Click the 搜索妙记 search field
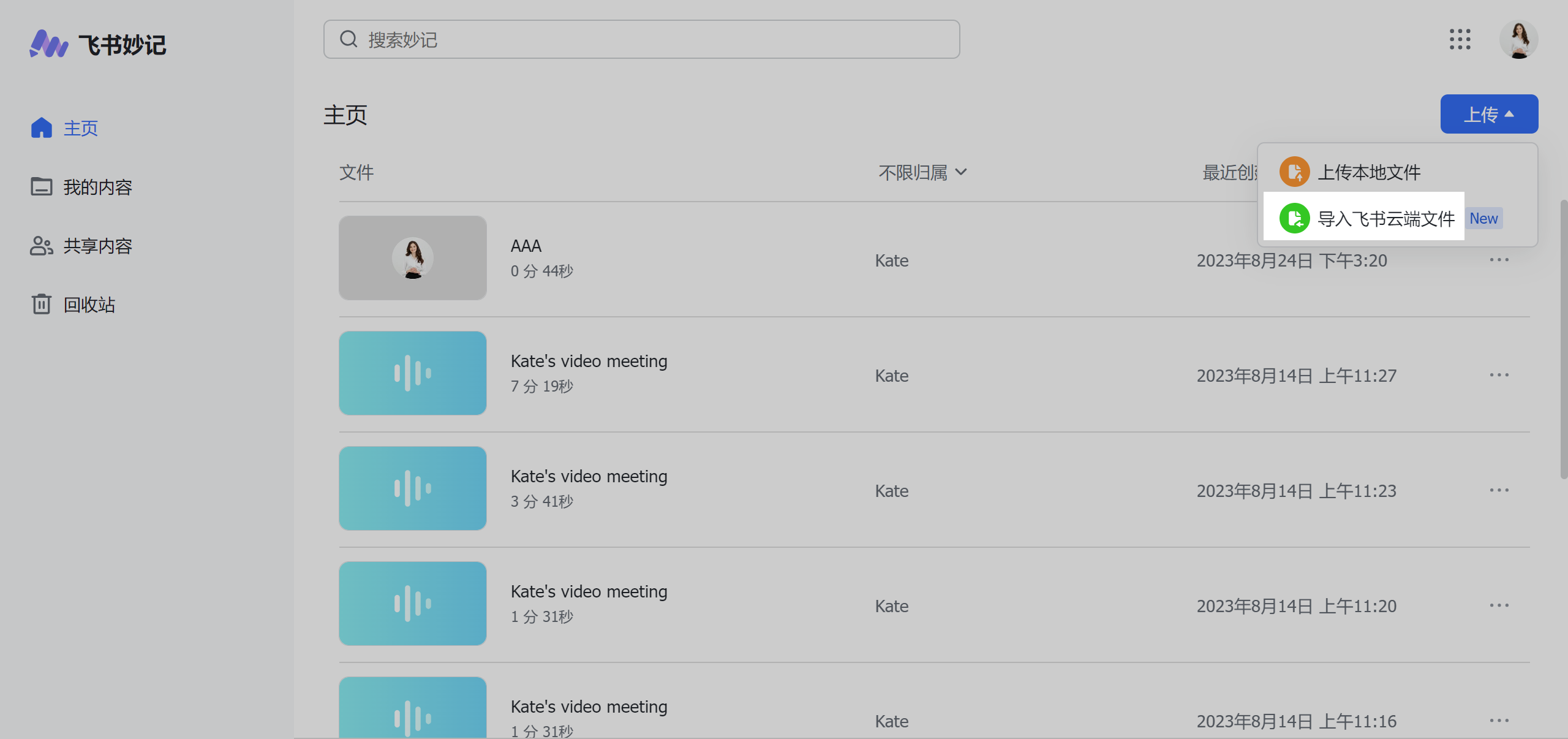This screenshot has height=739, width=1568. click(641, 39)
